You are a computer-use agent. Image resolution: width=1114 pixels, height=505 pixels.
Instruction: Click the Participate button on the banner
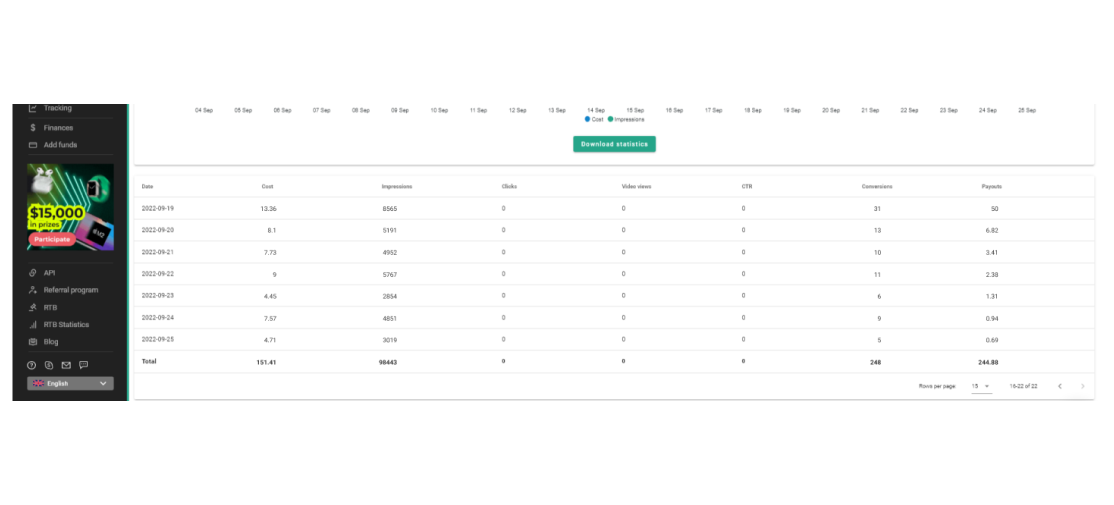(x=52, y=239)
